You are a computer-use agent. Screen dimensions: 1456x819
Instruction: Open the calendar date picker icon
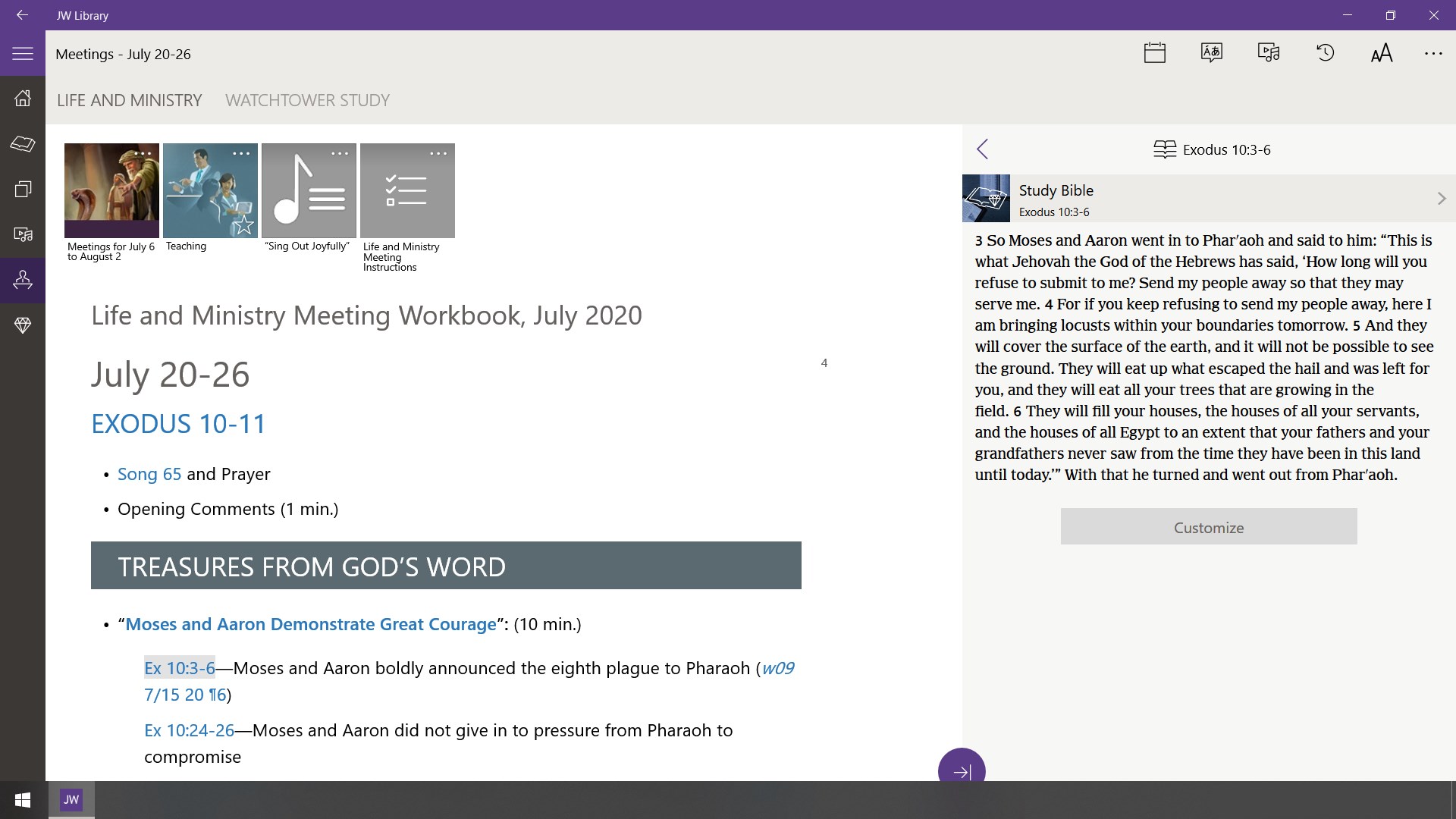tap(1154, 53)
